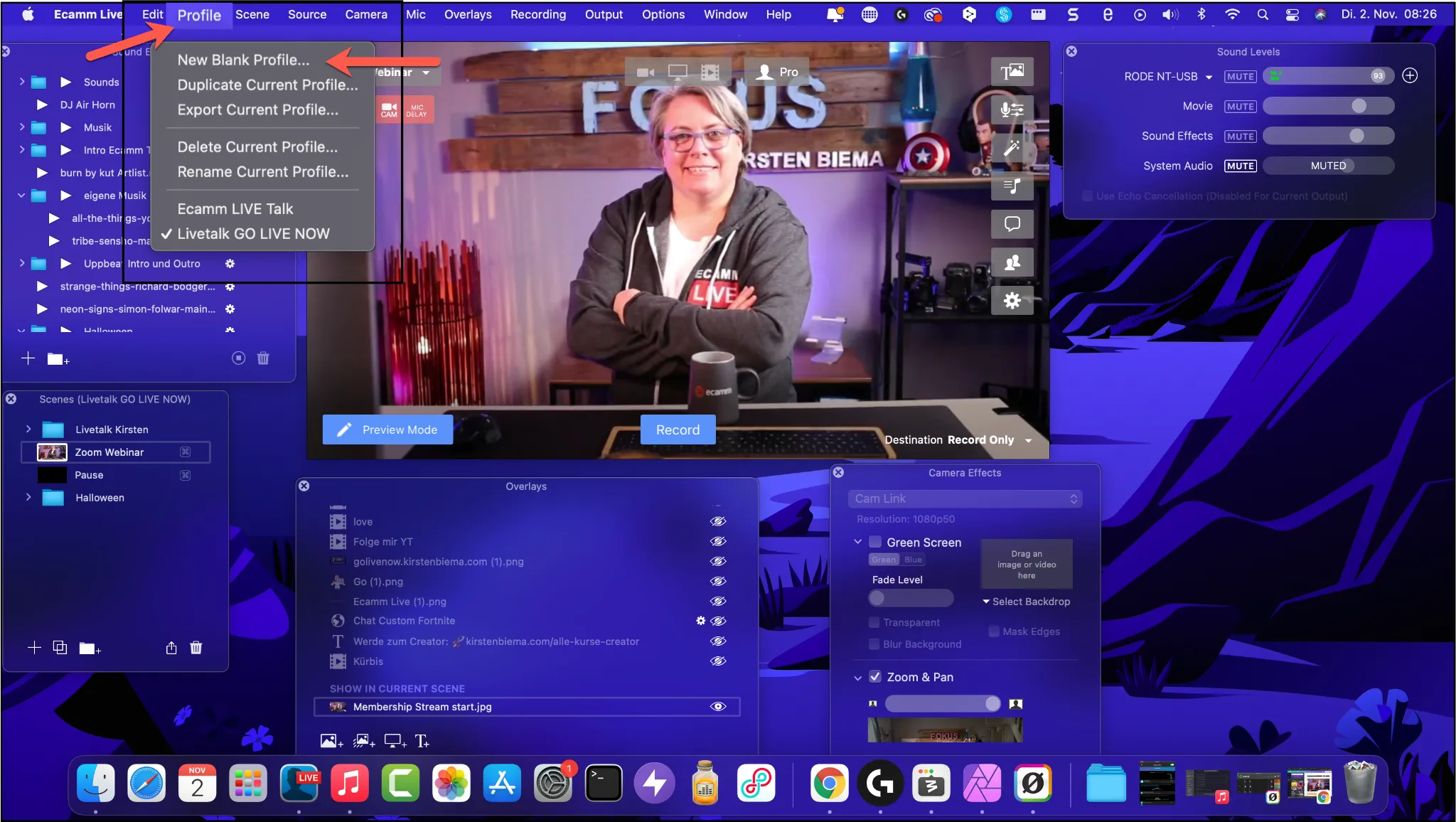Open the Select Backdrop dropdown
This screenshot has width=1456, height=822.
coord(1026,602)
